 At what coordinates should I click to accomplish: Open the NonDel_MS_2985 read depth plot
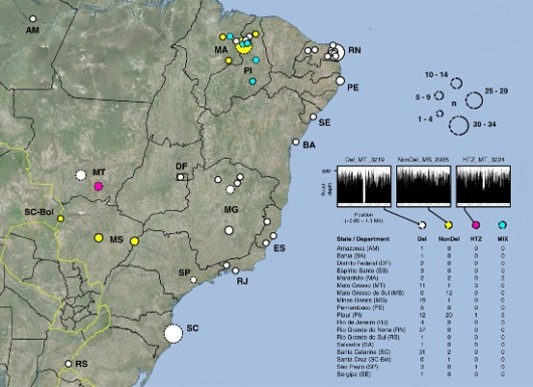(x=424, y=186)
